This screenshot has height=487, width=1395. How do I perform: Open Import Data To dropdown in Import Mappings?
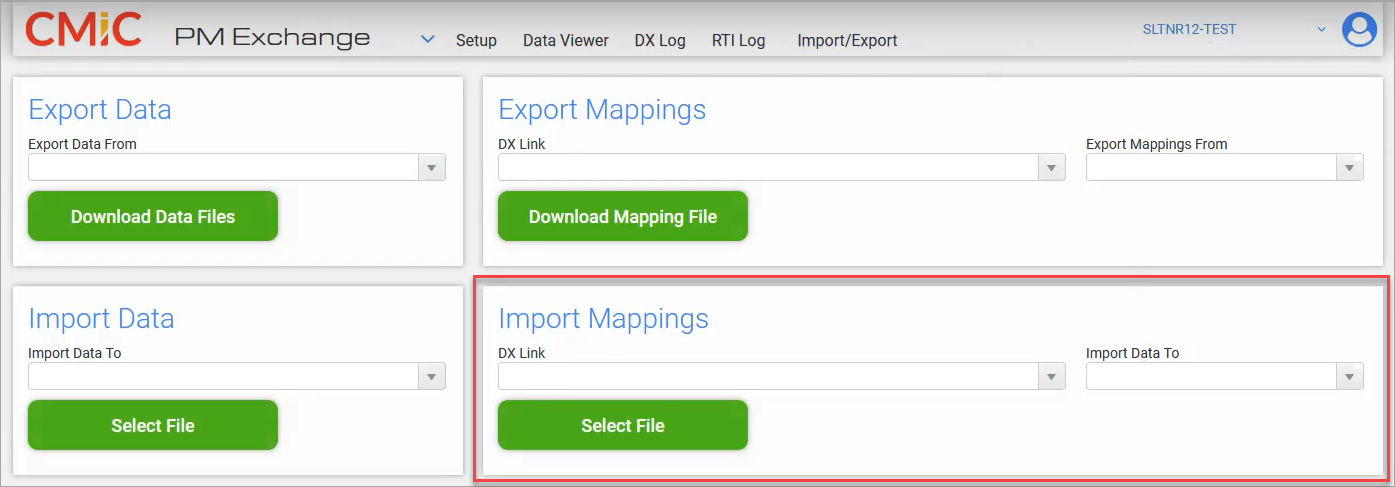(x=1350, y=377)
